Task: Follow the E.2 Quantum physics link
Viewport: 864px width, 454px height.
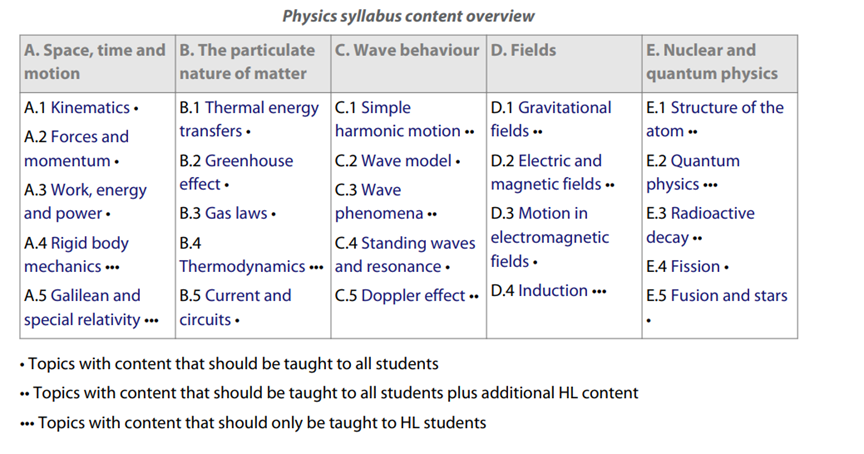Action: point(693,172)
